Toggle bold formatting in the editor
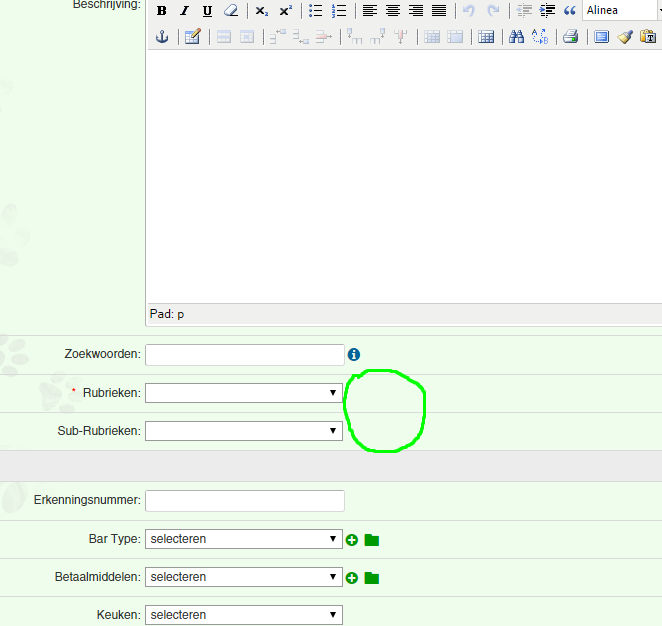This screenshot has height=626, width=662. point(161,11)
